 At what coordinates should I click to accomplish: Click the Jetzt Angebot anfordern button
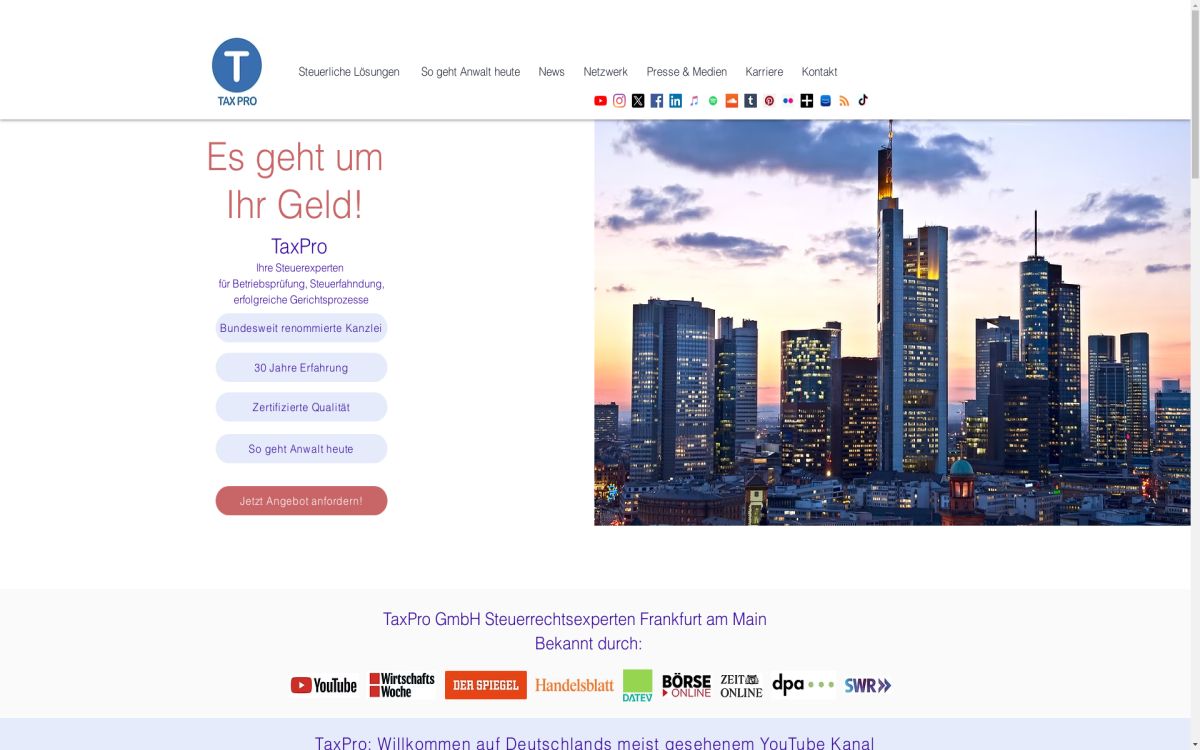[301, 500]
